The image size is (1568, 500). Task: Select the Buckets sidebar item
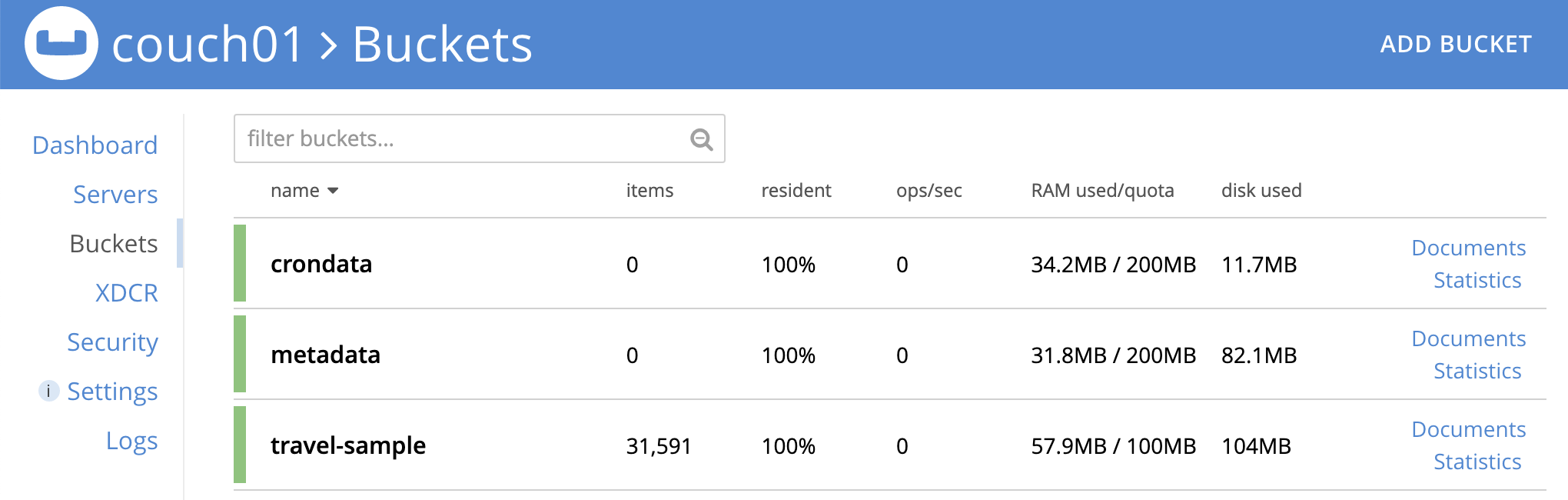[113, 244]
